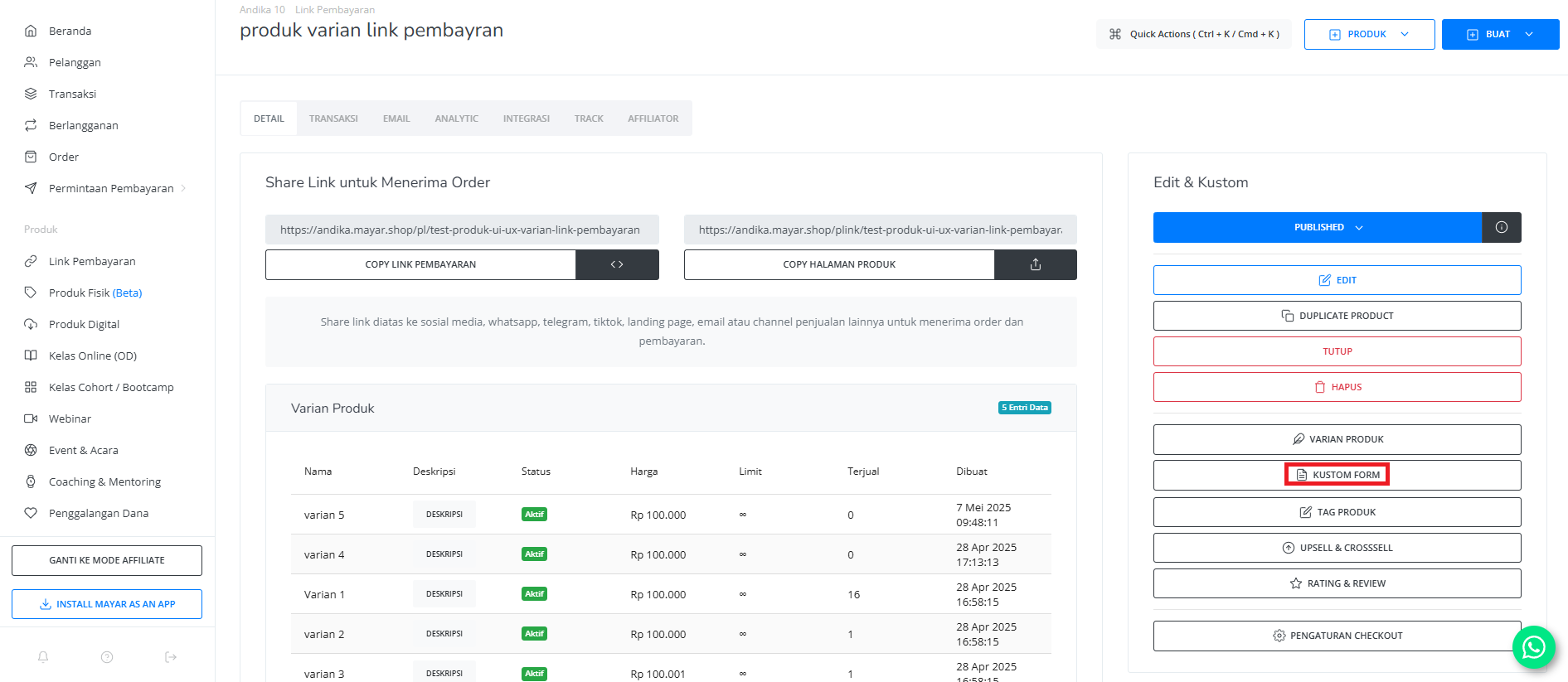This screenshot has width=1568, height=682.
Task: Click DUPLICATE PRODUCT button
Action: [1337, 316]
